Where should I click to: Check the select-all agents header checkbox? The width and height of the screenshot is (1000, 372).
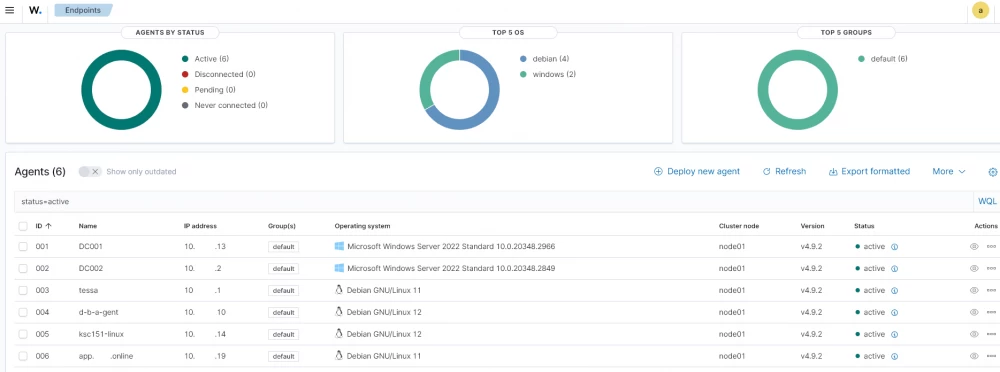(23, 226)
